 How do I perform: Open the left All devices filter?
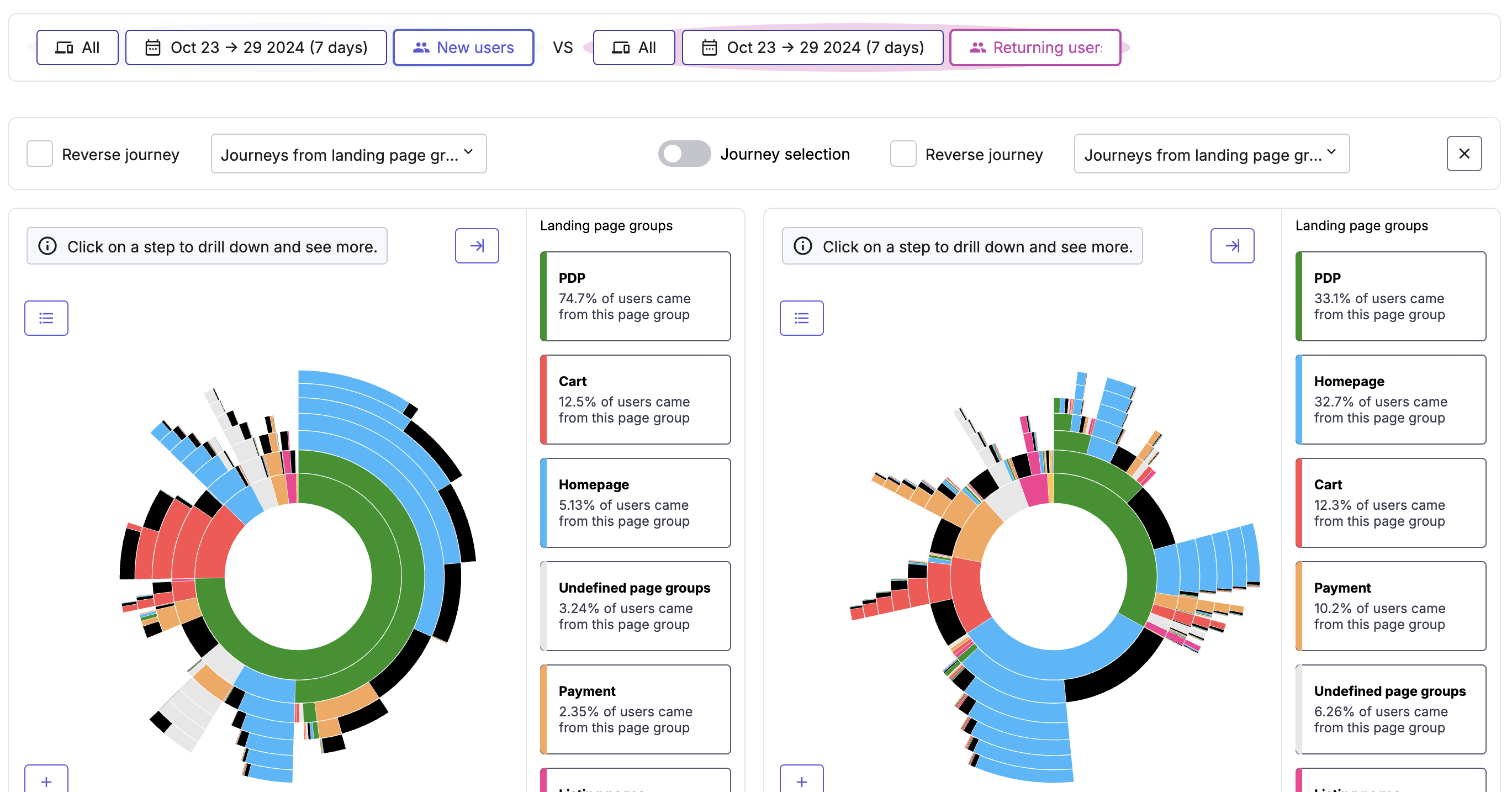click(77, 47)
